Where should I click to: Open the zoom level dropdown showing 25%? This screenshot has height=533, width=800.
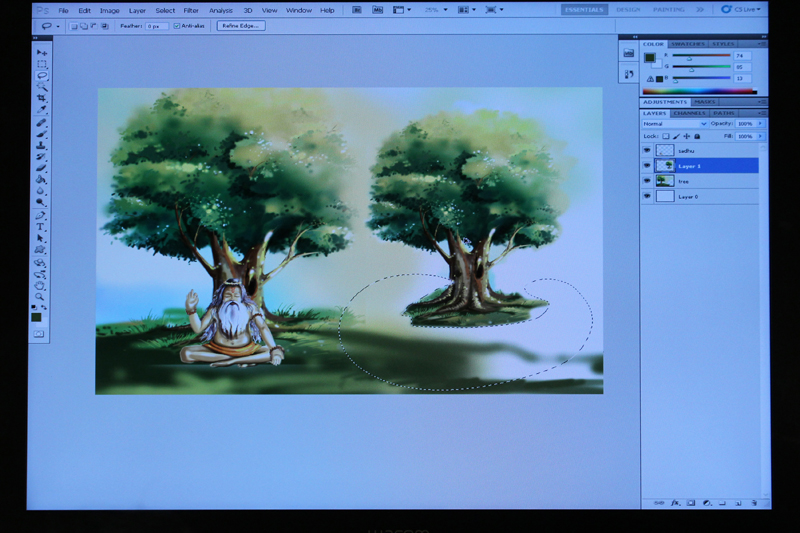433,10
